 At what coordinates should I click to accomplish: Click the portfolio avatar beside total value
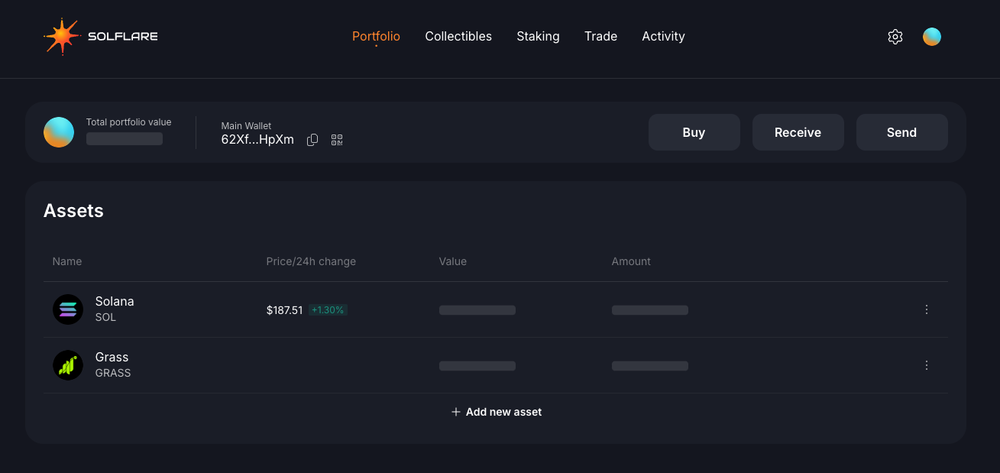click(x=59, y=132)
